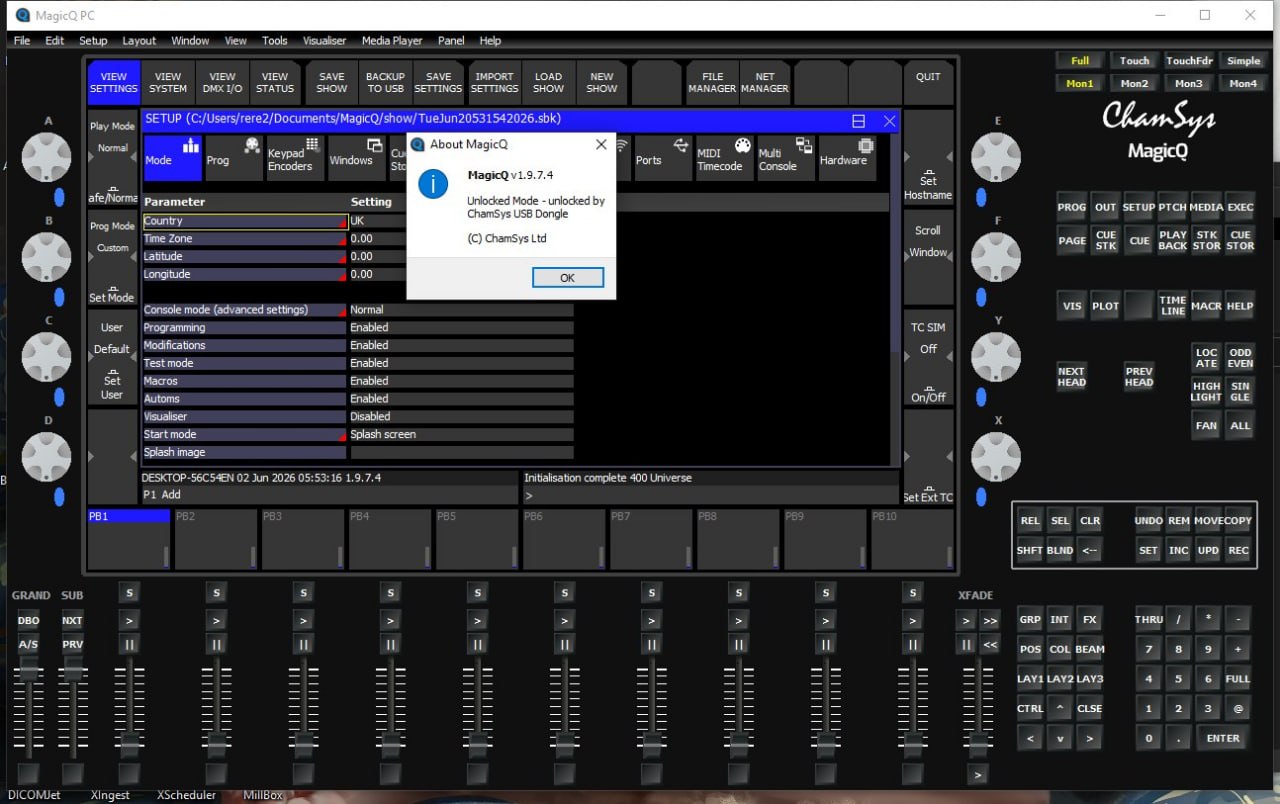This screenshot has height=804, width=1280.
Task: Switch panel layout to TouchFdr
Action: [1189, 61]
